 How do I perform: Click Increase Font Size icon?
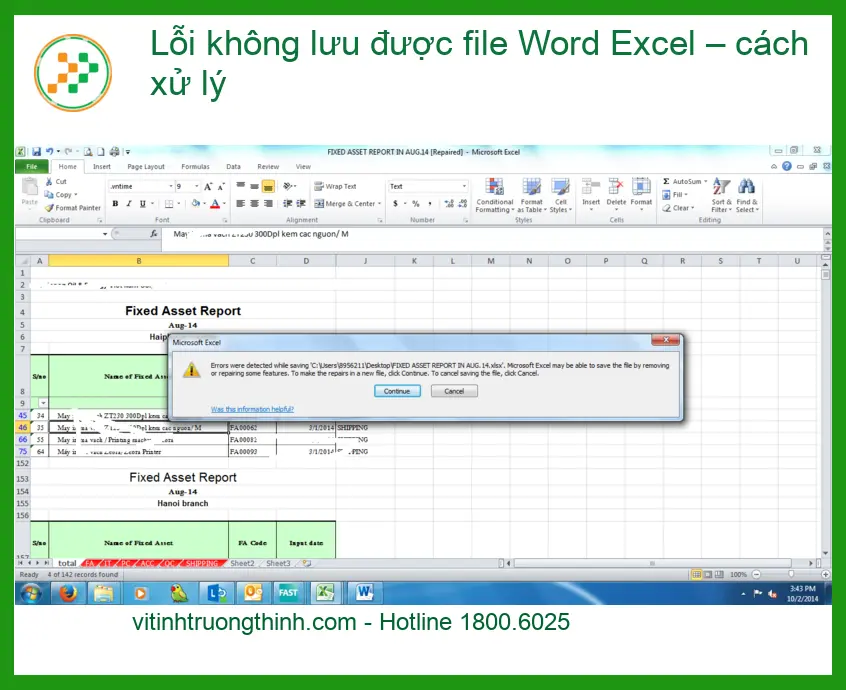[208, 186]
